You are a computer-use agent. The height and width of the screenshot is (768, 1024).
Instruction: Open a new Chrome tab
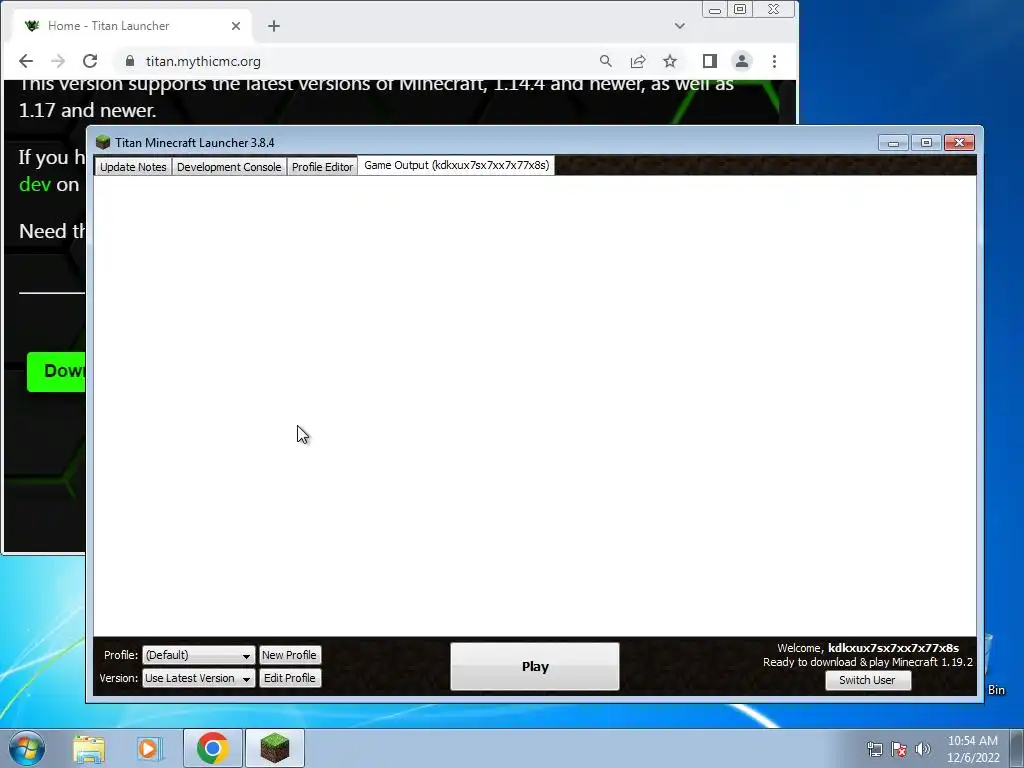click(274, 26)
